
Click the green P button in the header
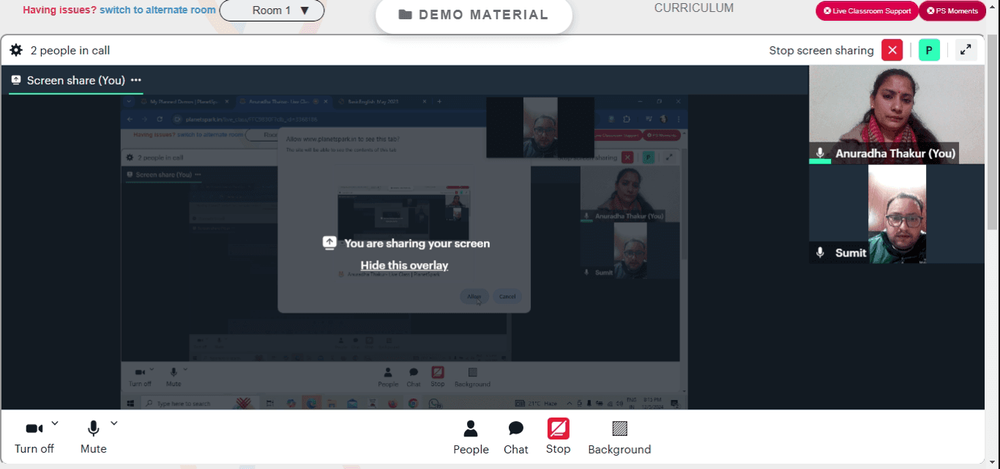click(929, 50)
